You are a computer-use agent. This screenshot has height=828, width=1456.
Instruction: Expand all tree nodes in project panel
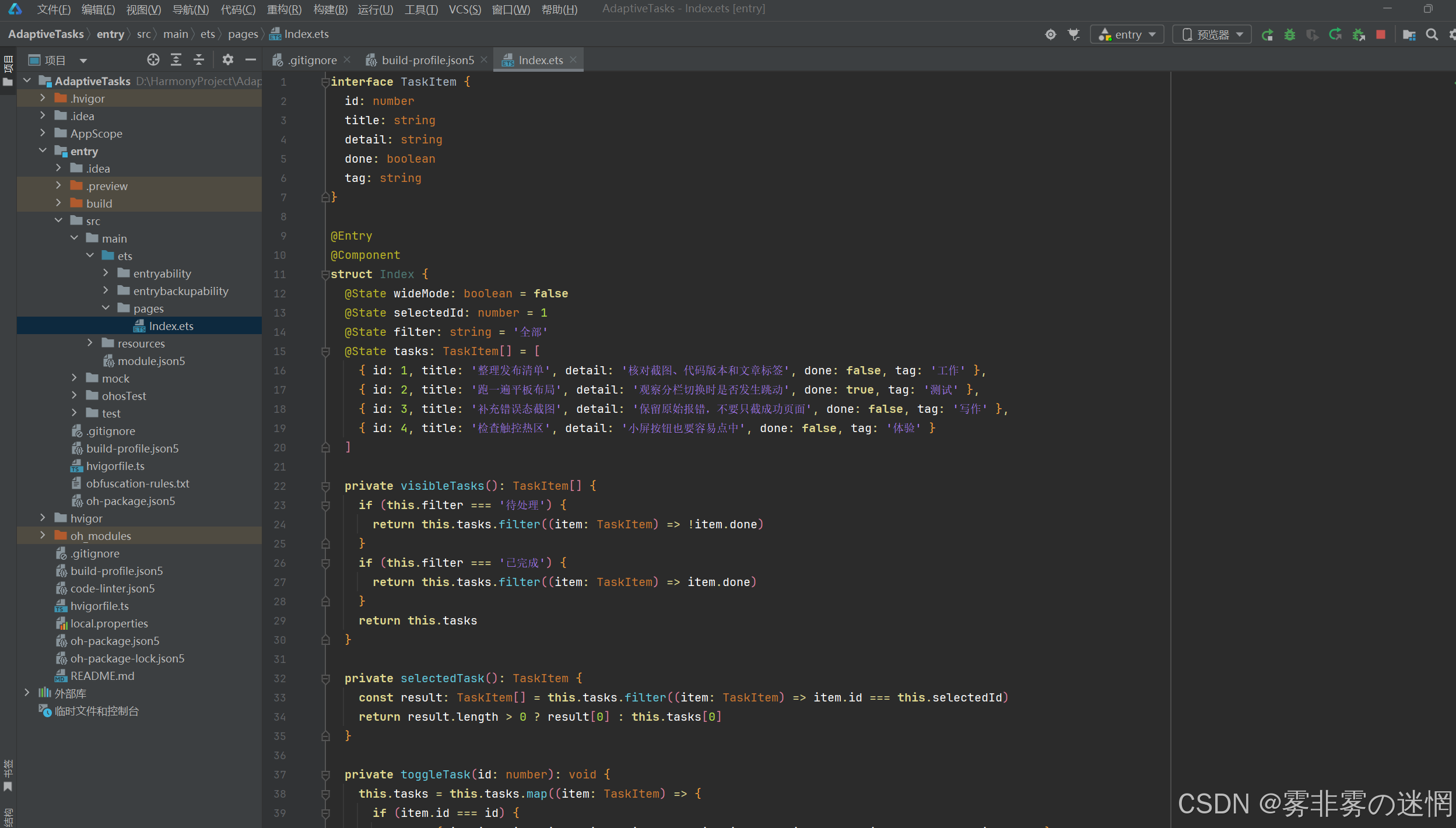coord(176,59)
